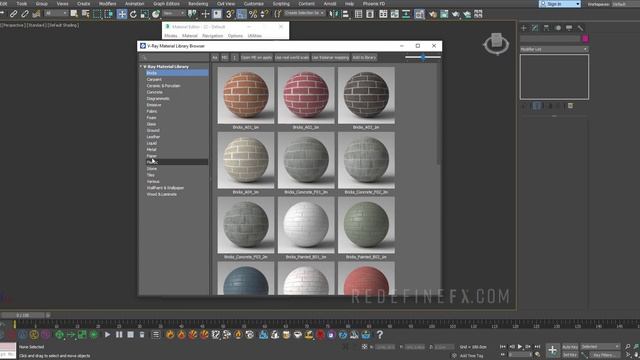The image size is (640, 360).
Task: Activate the Select Object tool
Action: [x=74, y=14]
